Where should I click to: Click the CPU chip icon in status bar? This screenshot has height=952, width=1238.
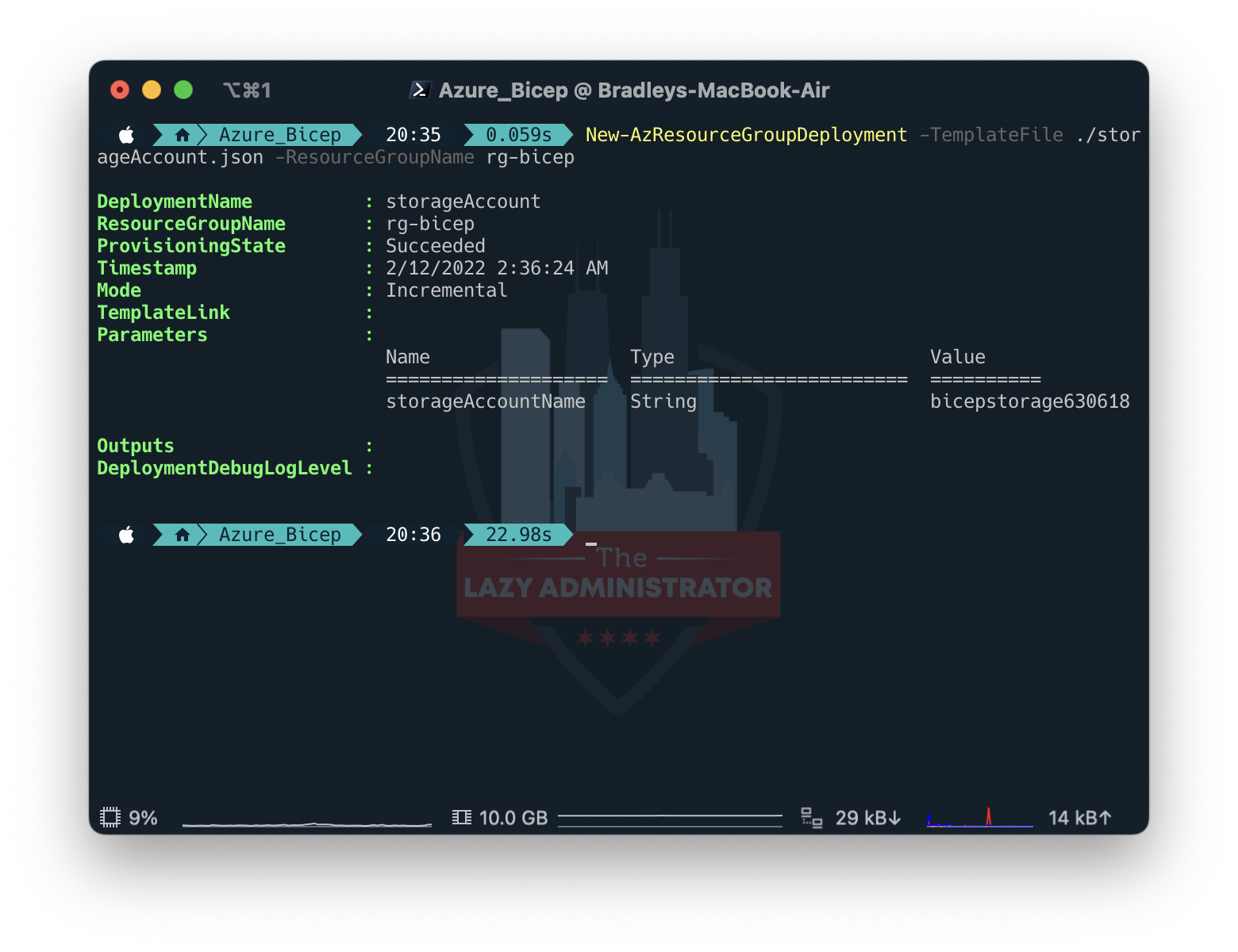[110, 817]
